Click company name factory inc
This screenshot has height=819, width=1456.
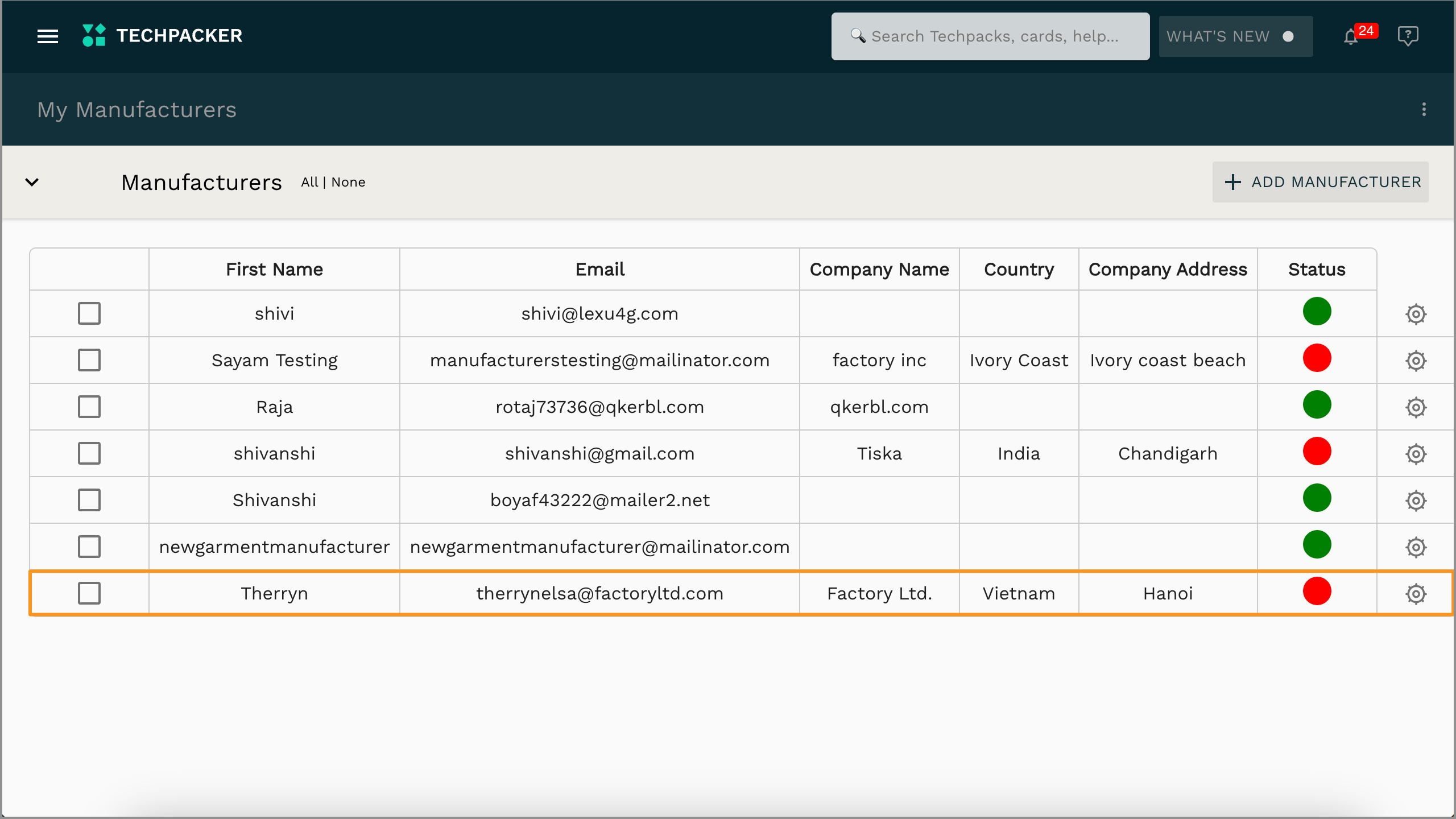(x=879, y=360)
